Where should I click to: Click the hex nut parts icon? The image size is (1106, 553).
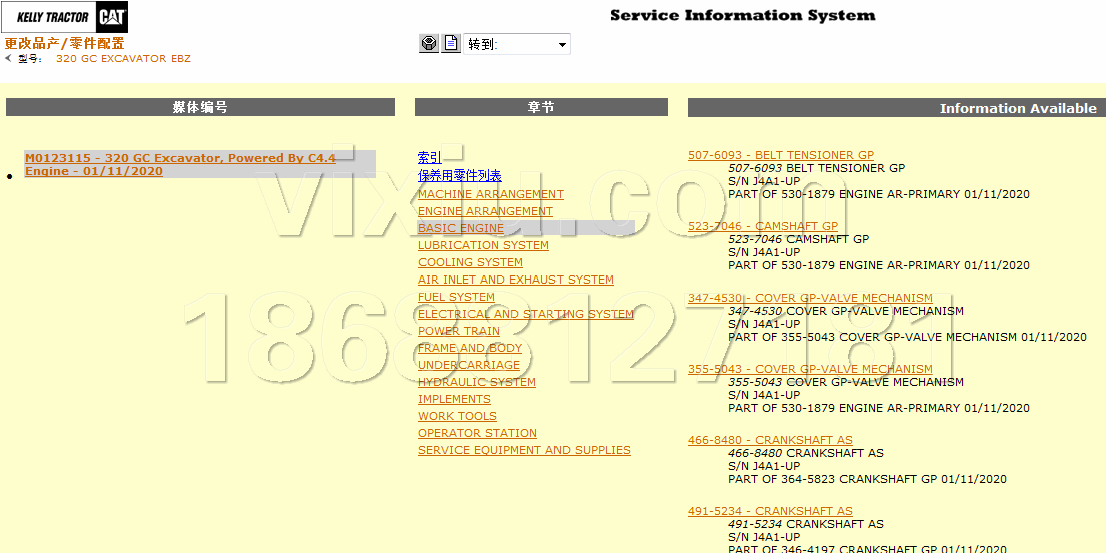[429, 43]
